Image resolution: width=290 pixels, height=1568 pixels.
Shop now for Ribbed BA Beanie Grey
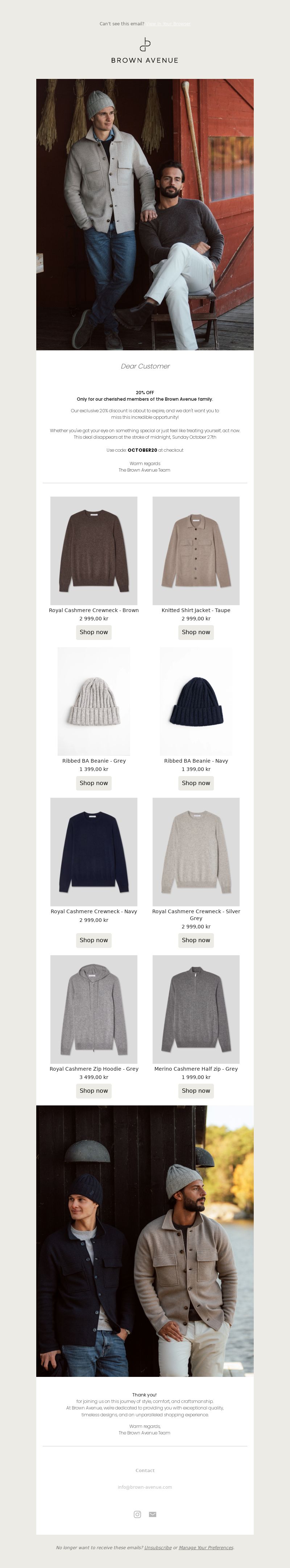[94, 783]
